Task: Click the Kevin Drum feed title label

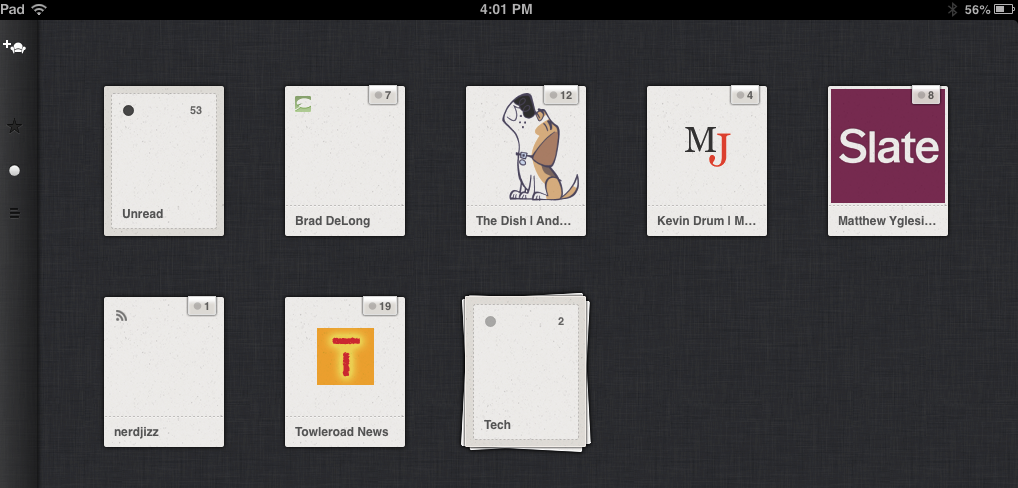Action: click(706, 221)
